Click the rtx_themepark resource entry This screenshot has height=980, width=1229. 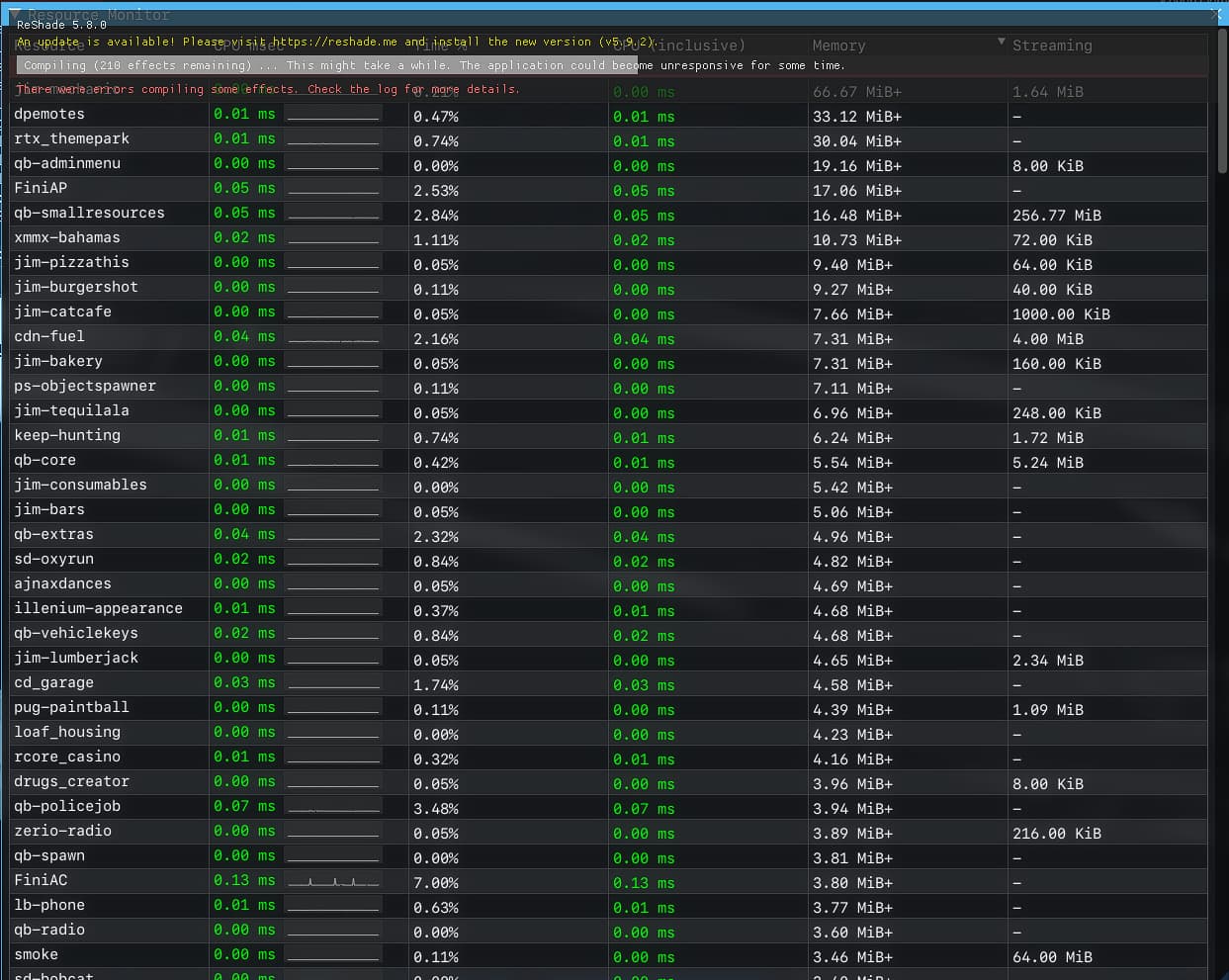[71, 138]
